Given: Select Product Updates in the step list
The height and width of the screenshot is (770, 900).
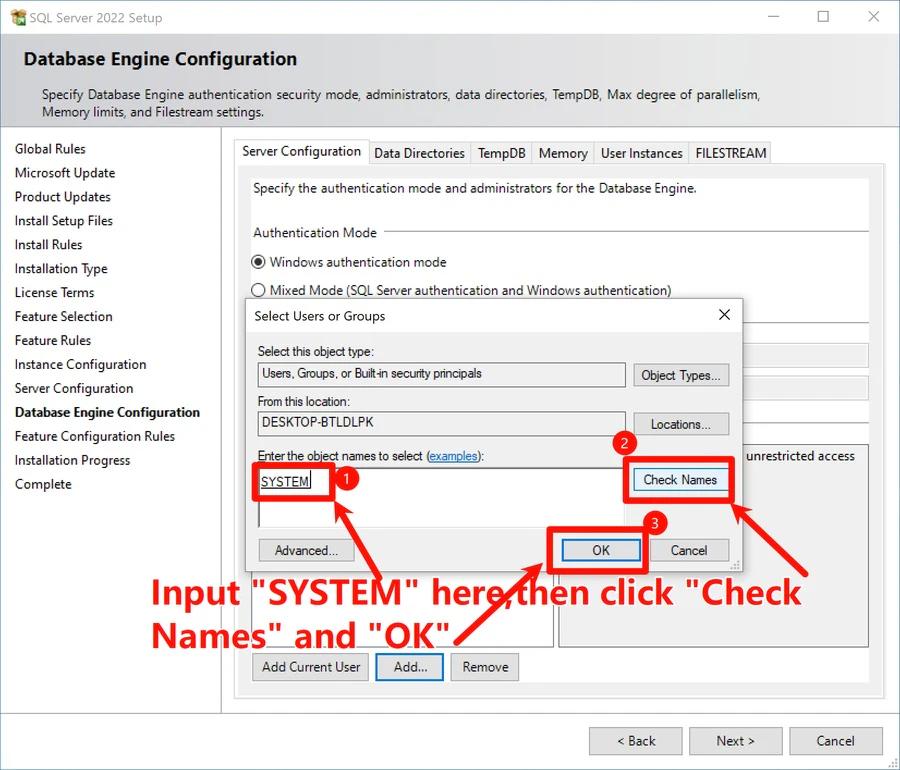Looking at the screenshot, I should 63,197.
